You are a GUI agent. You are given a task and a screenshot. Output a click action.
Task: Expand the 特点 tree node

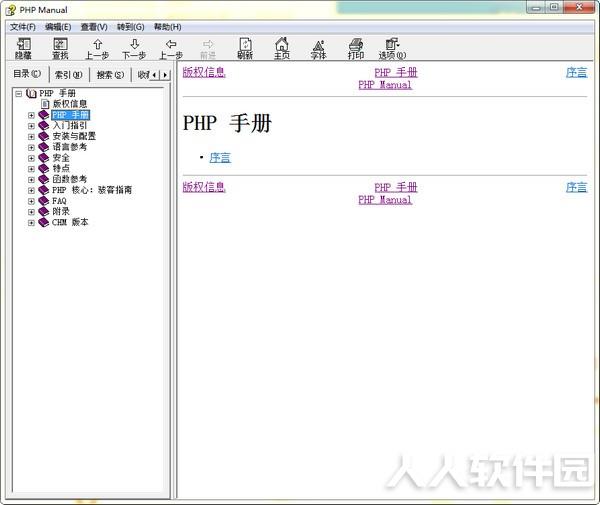31,169
